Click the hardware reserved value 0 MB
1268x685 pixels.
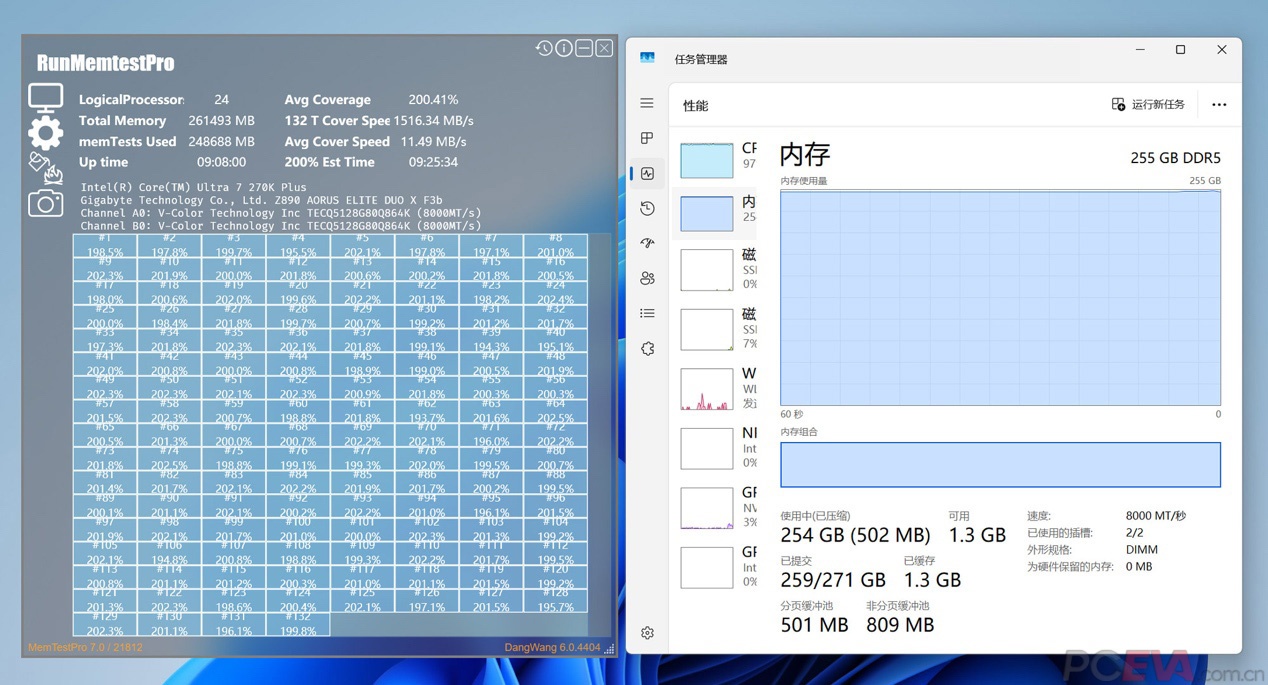1138,566
